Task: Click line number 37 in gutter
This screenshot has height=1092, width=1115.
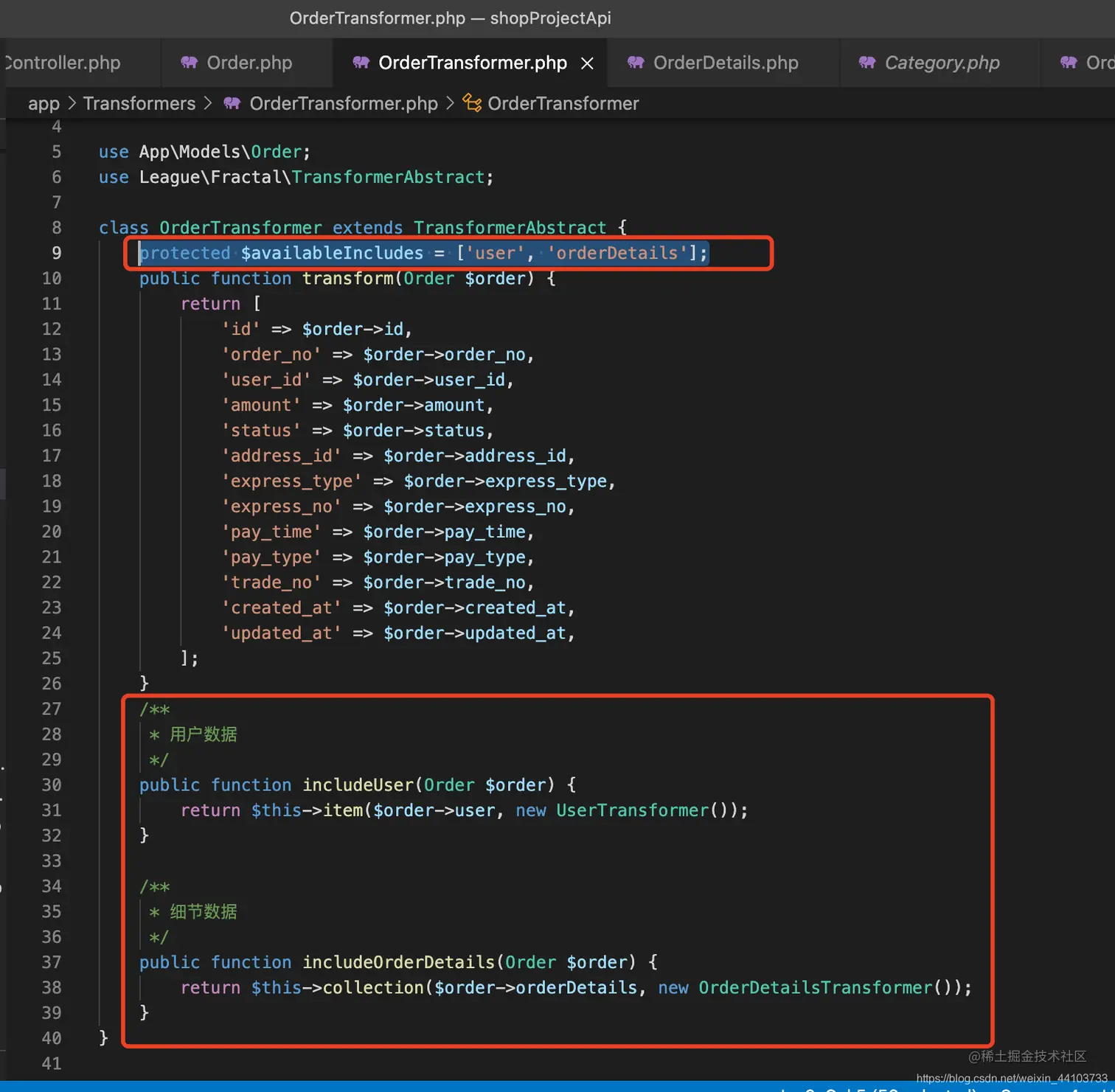Action: click(x=52, y=962)
